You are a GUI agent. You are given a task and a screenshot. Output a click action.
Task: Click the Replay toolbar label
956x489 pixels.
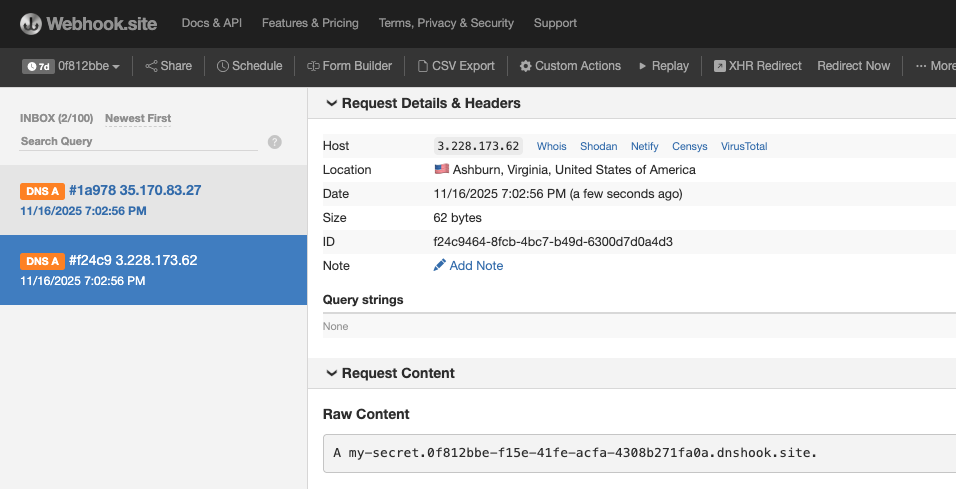[670, 66]
